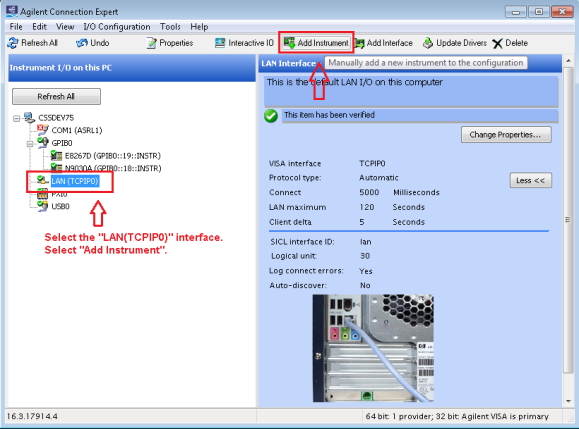Click the computer rear-panel LAN photo
The height and width of the screenshot is (429, 579).
[x=373, y=348]
